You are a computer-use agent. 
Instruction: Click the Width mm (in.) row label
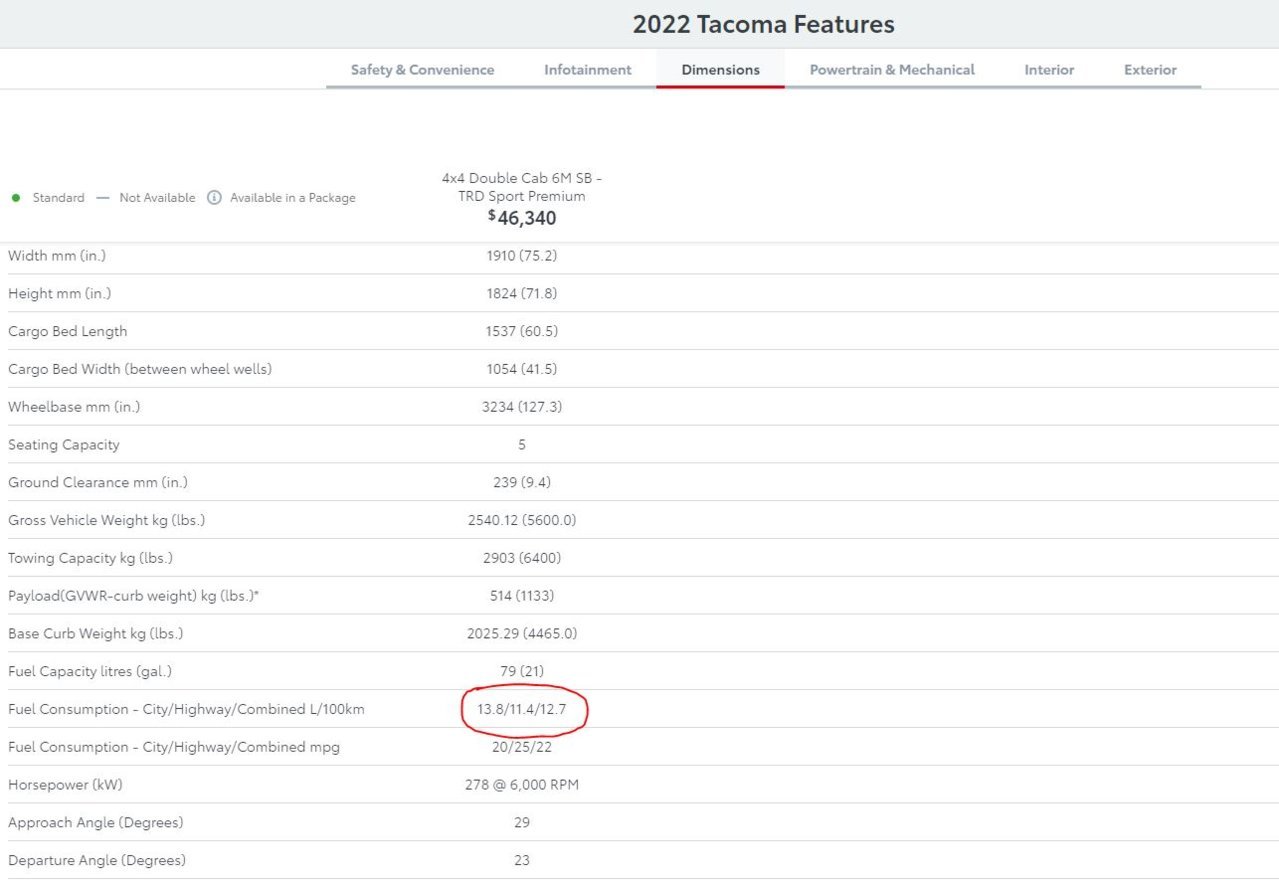(57, 256)
